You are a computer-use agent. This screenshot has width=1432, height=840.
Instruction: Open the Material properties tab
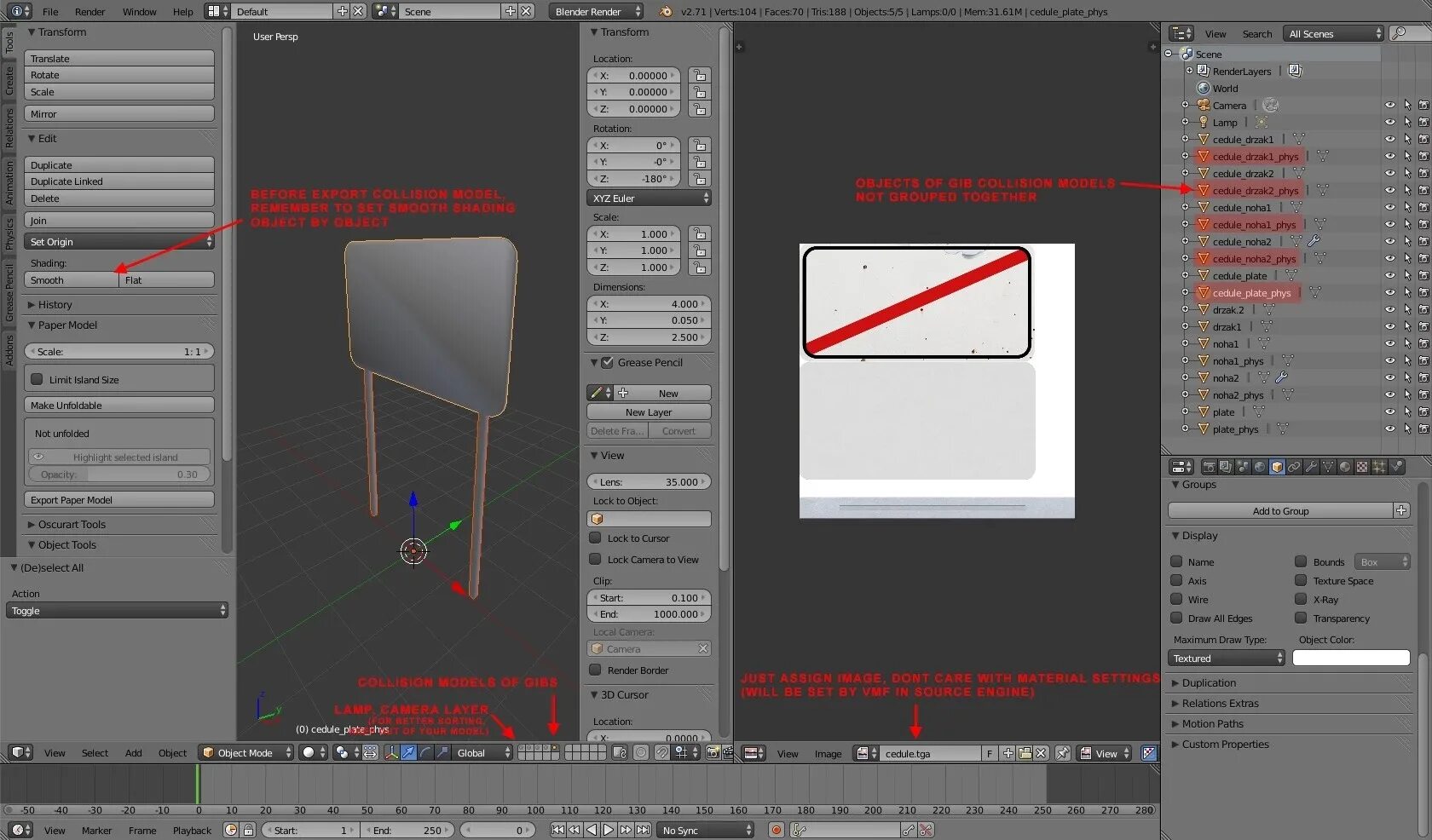(1345, 467)
